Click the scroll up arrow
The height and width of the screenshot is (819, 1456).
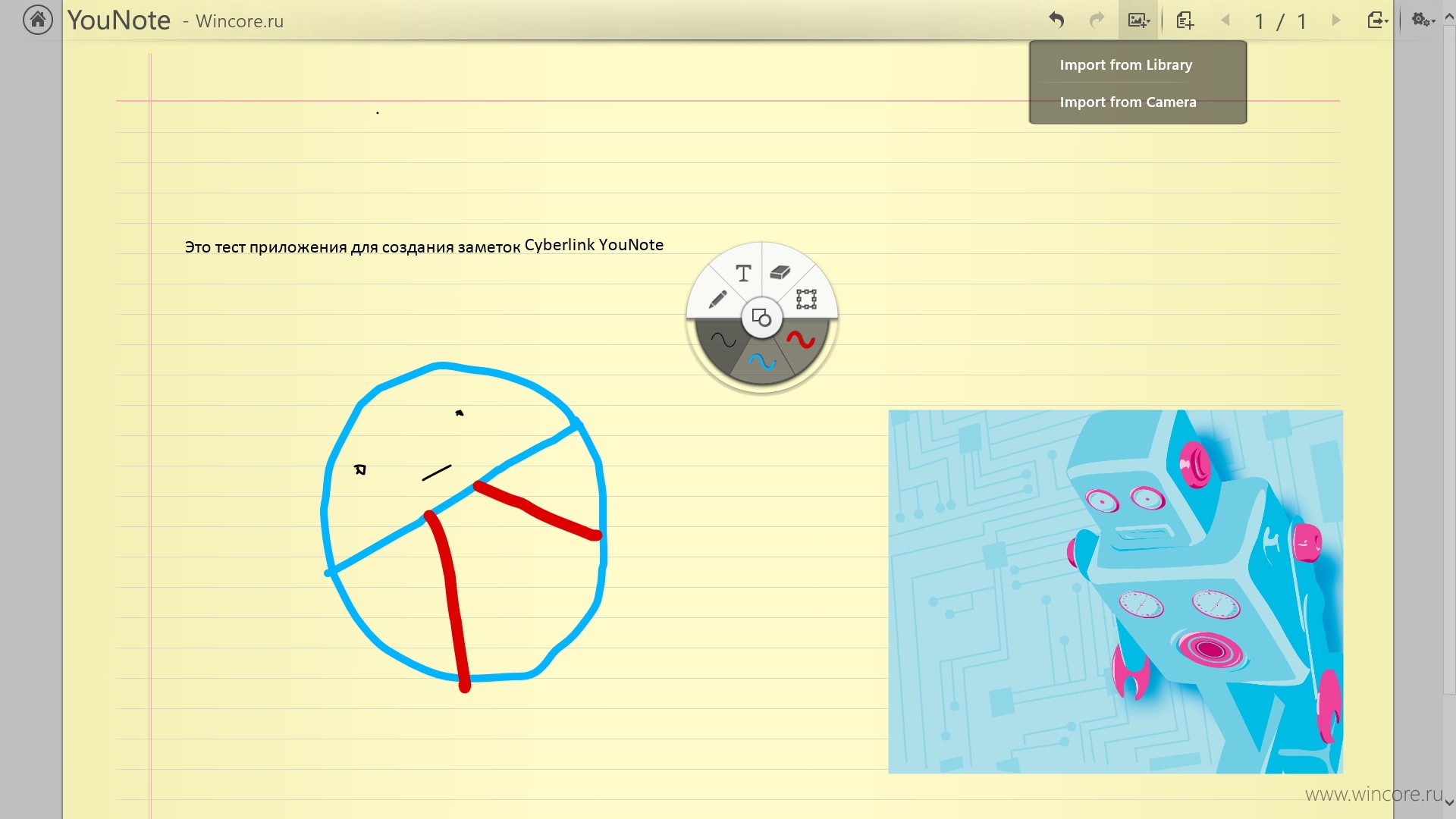click(x=1448, y=15)
